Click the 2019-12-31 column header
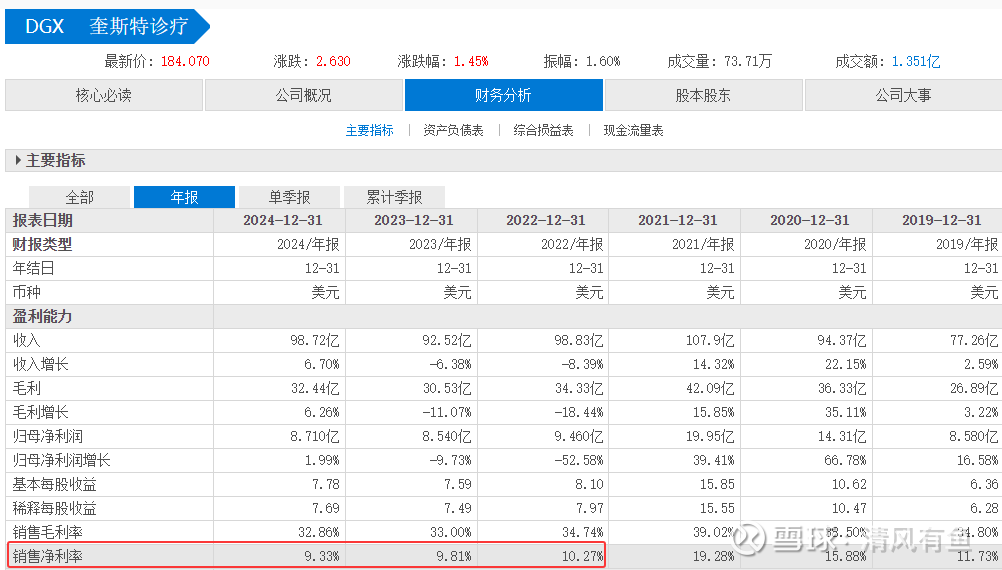 click(941, 220)
